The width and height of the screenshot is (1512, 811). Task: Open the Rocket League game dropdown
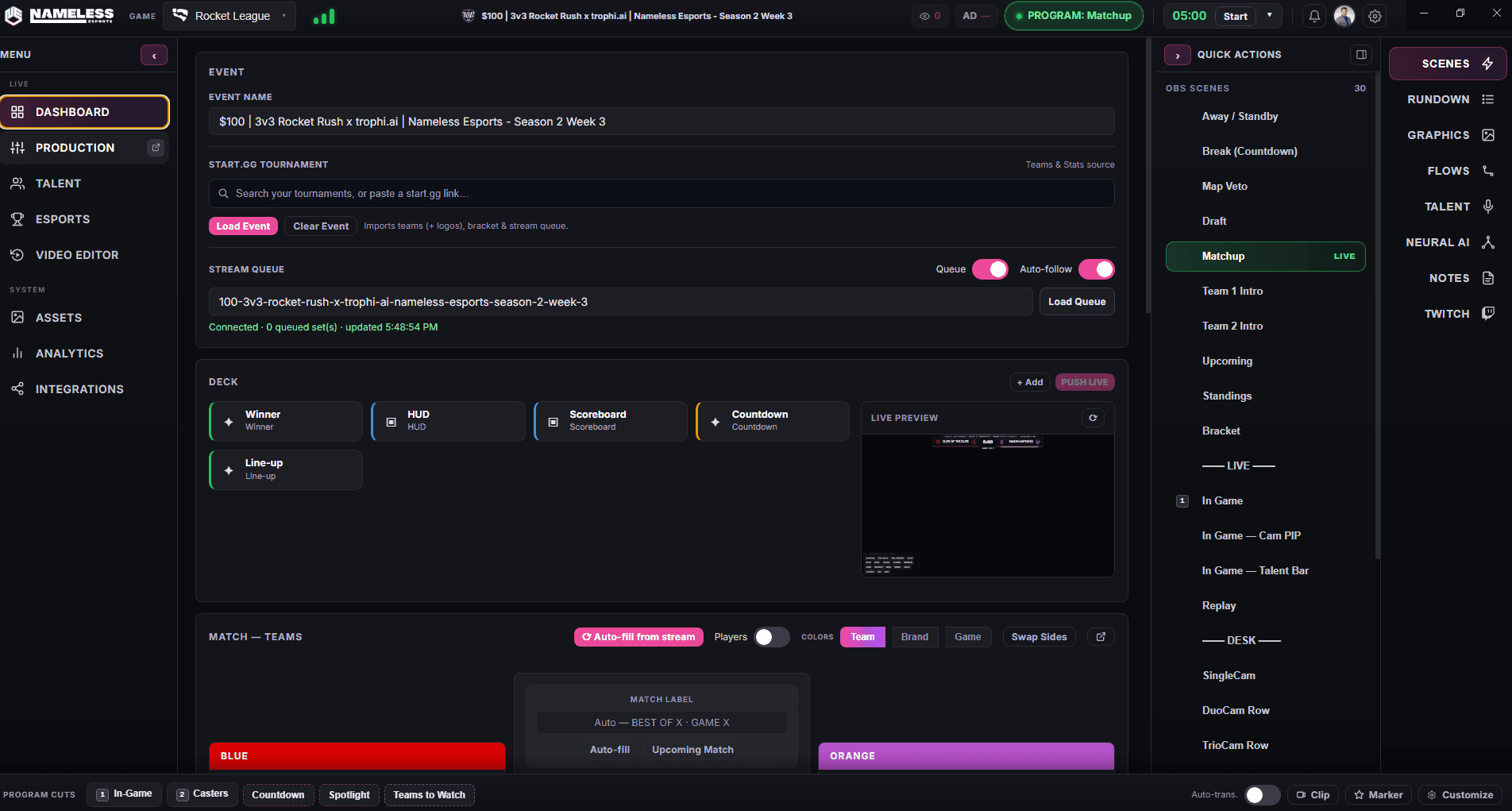(229, 16)
